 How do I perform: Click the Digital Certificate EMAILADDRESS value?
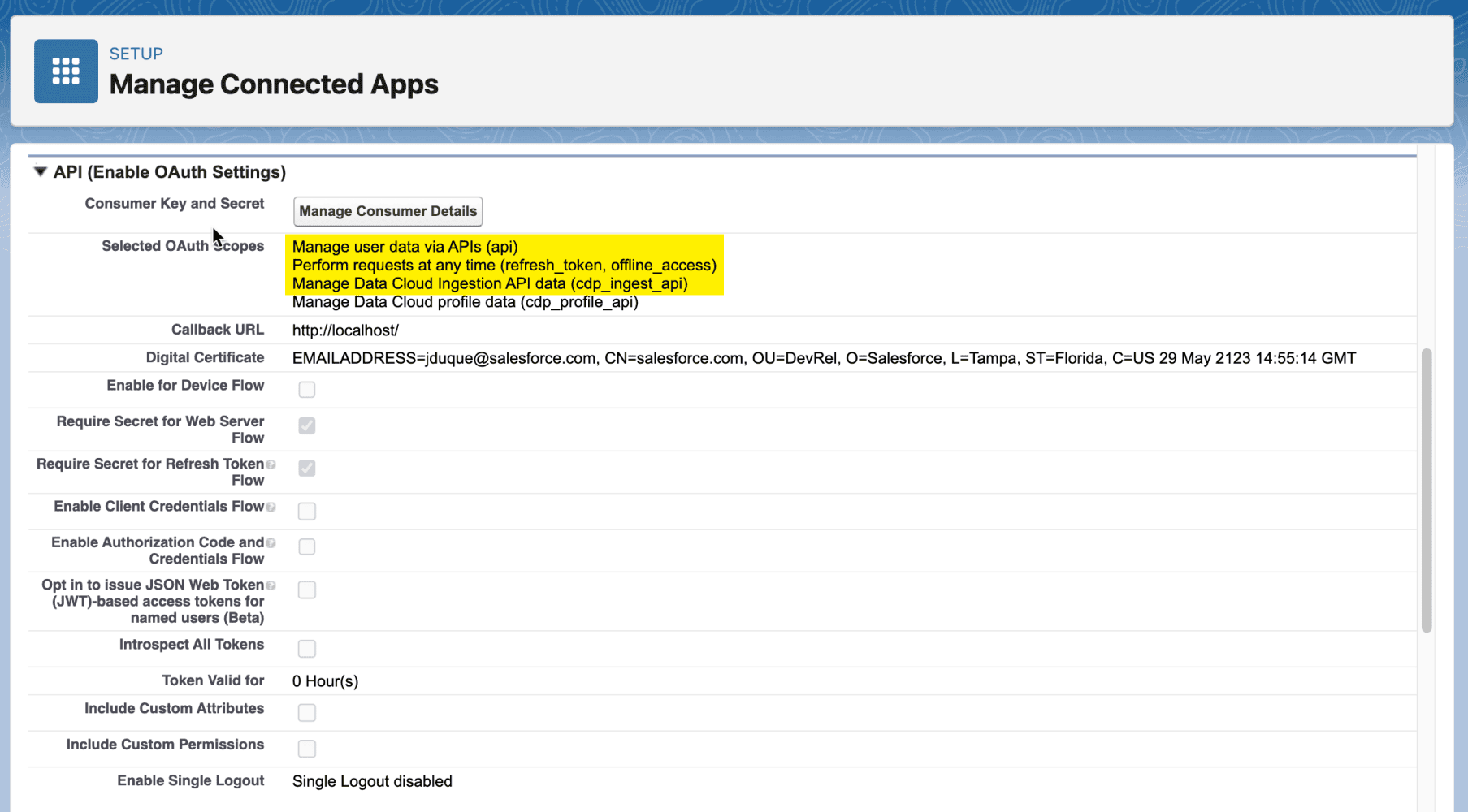click(x=824, y=358)
